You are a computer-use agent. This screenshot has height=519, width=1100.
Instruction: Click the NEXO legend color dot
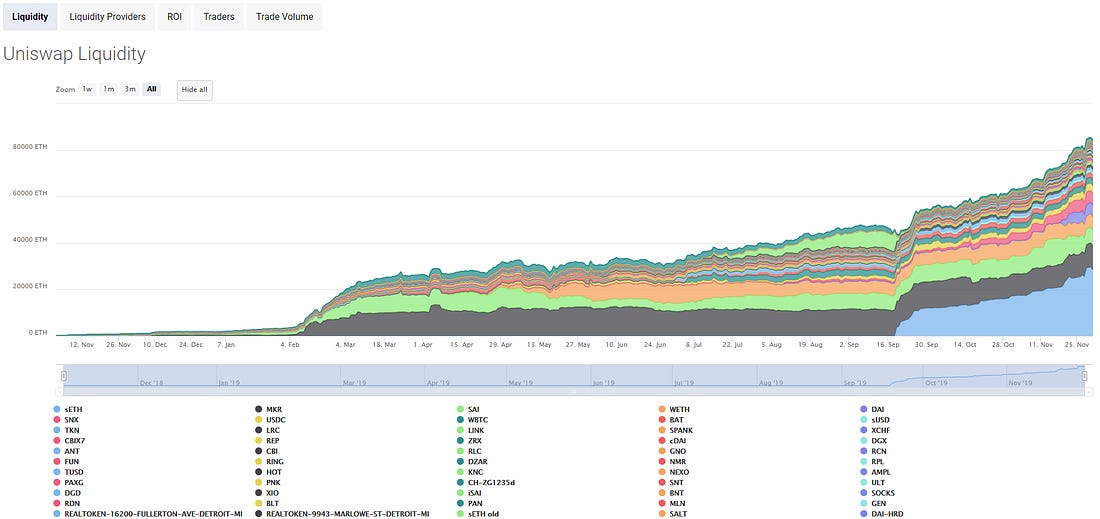coord(662,472)
